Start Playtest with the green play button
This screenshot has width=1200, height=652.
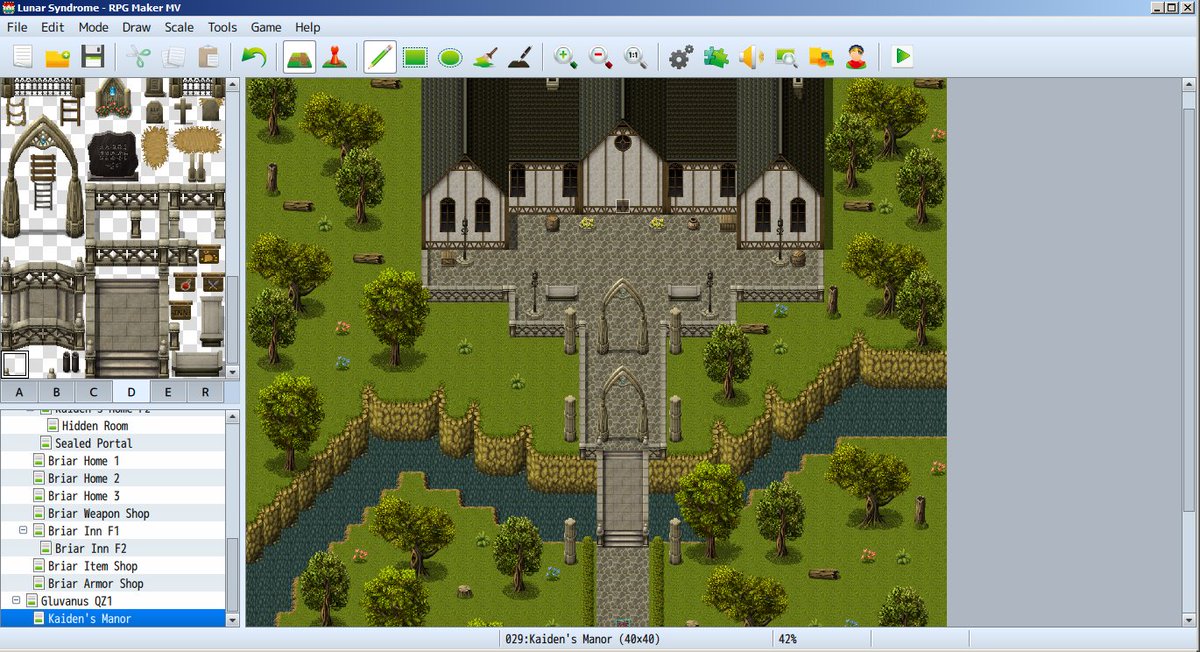click(903, 57)
